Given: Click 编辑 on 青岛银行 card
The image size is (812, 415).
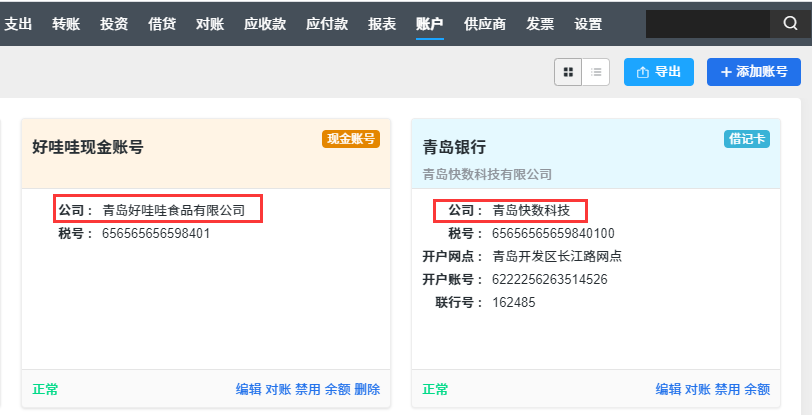Looking at the screenshot, I should 669,390.
